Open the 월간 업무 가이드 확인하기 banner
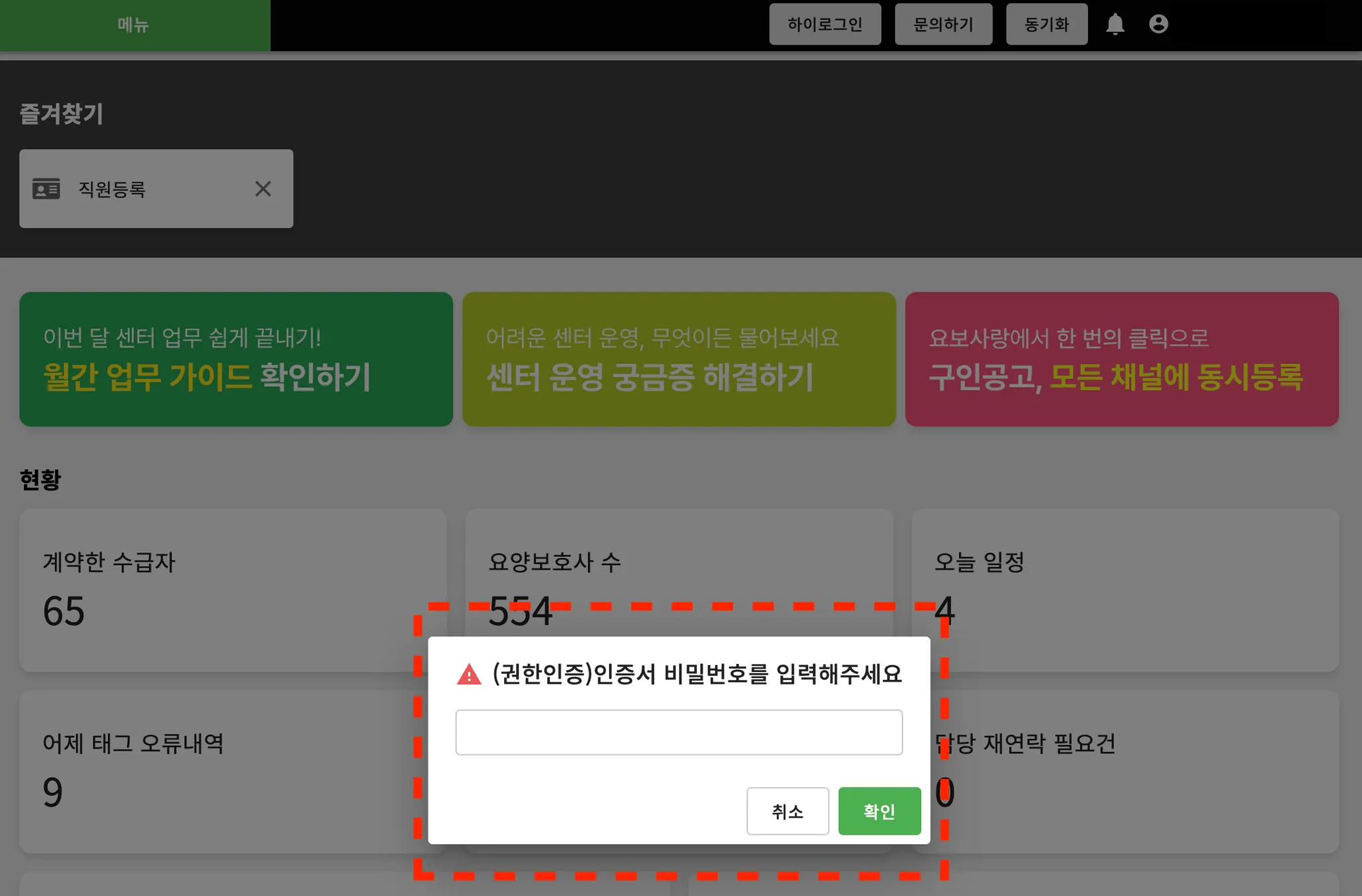Image resolution: width=1362 pixels, height=896 pixels. 235,359
